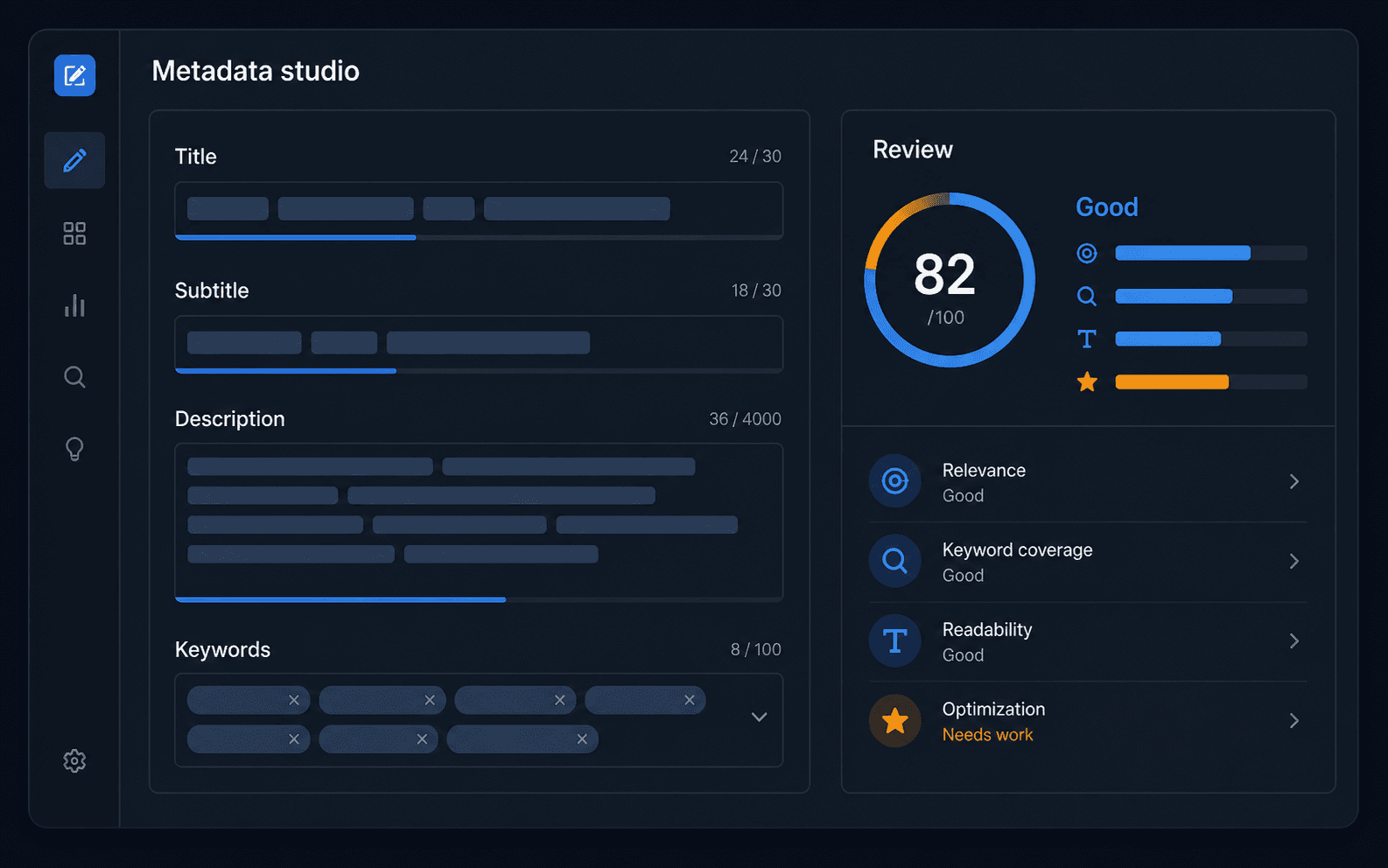Screen dimensions: 1388x868
Task: Click the 'Description' field label
Action: pyautogui.click(x=229, y=419)
